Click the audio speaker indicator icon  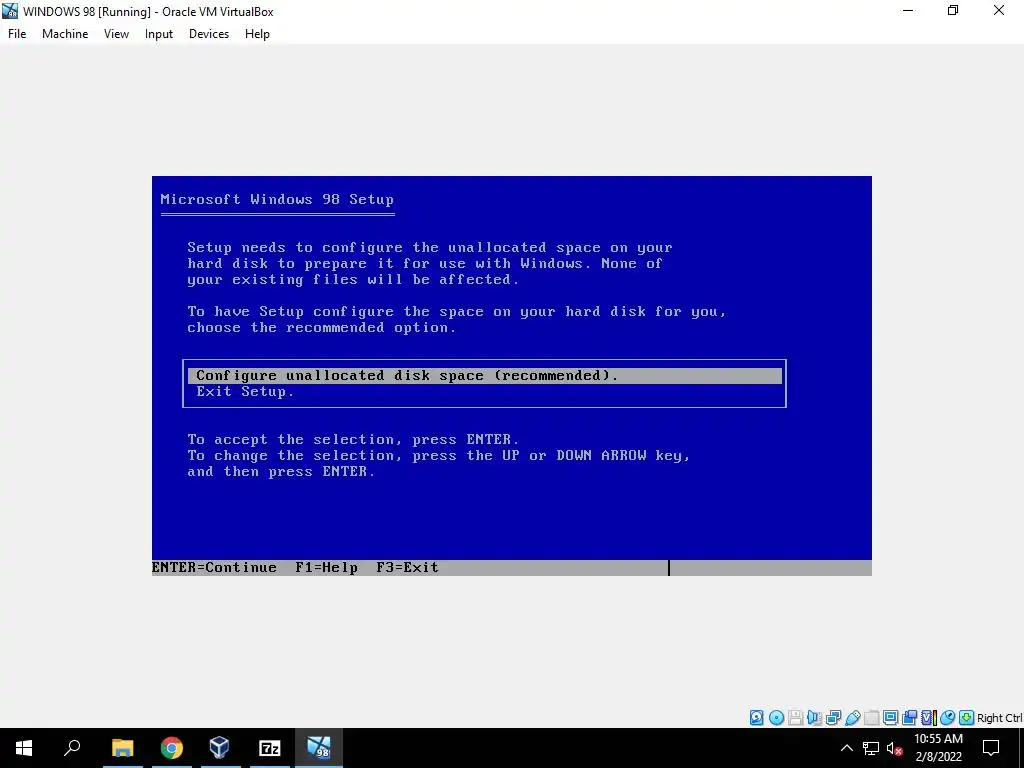(814, 718)
